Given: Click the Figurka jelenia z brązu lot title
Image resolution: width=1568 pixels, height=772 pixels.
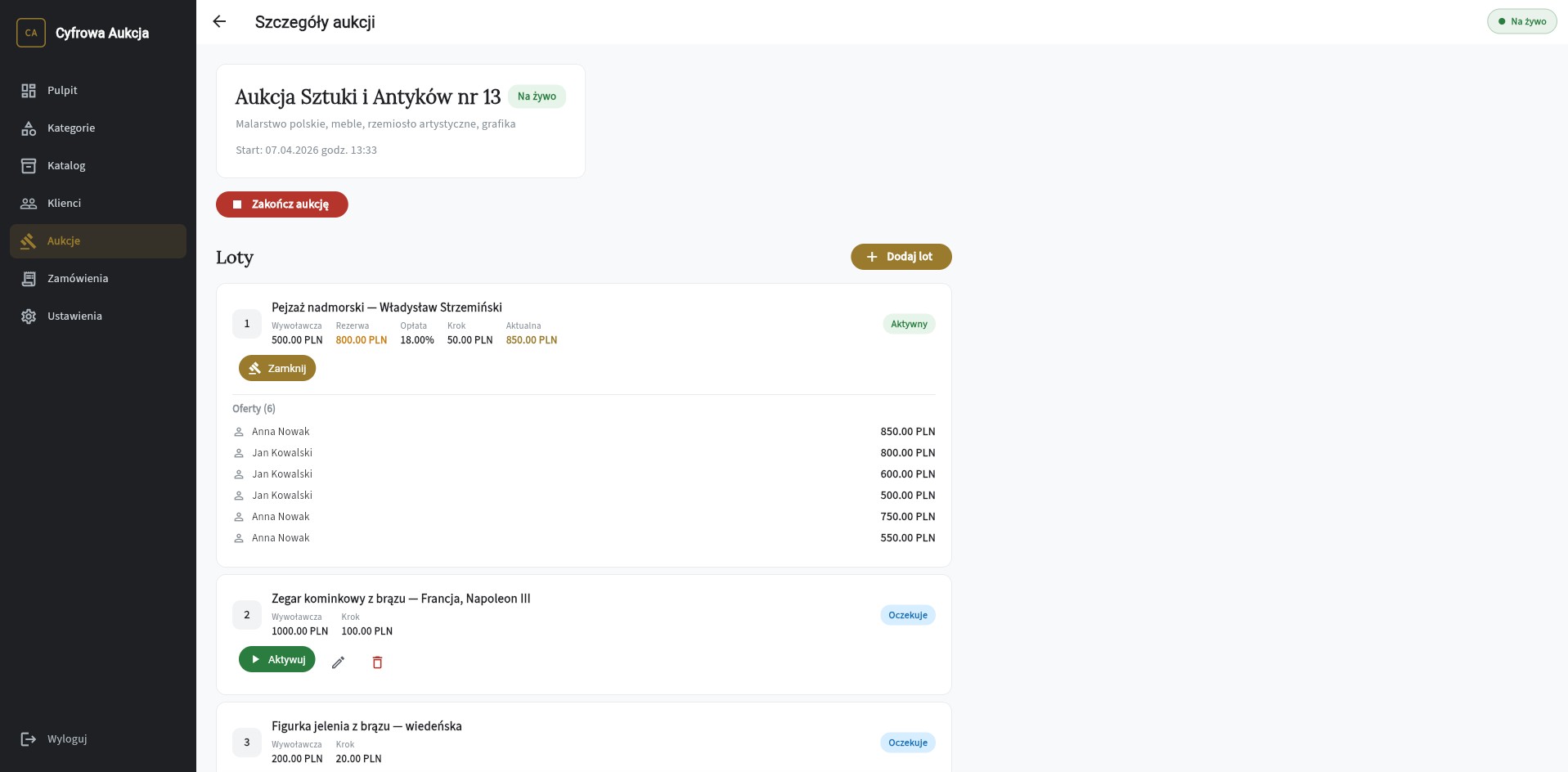Looking at the screenshot, I should 366,726.
